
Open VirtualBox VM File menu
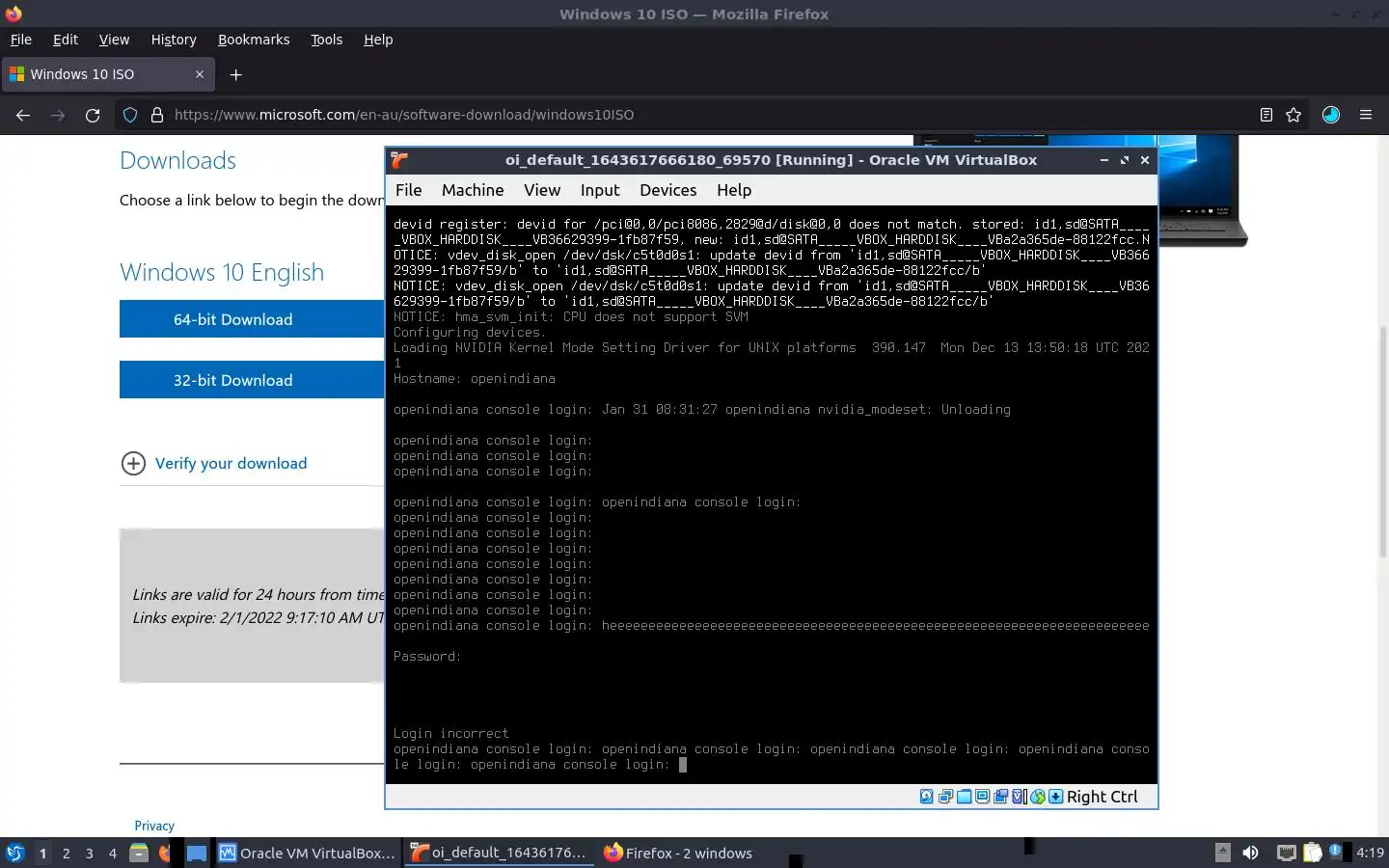[x=409, y=190]
